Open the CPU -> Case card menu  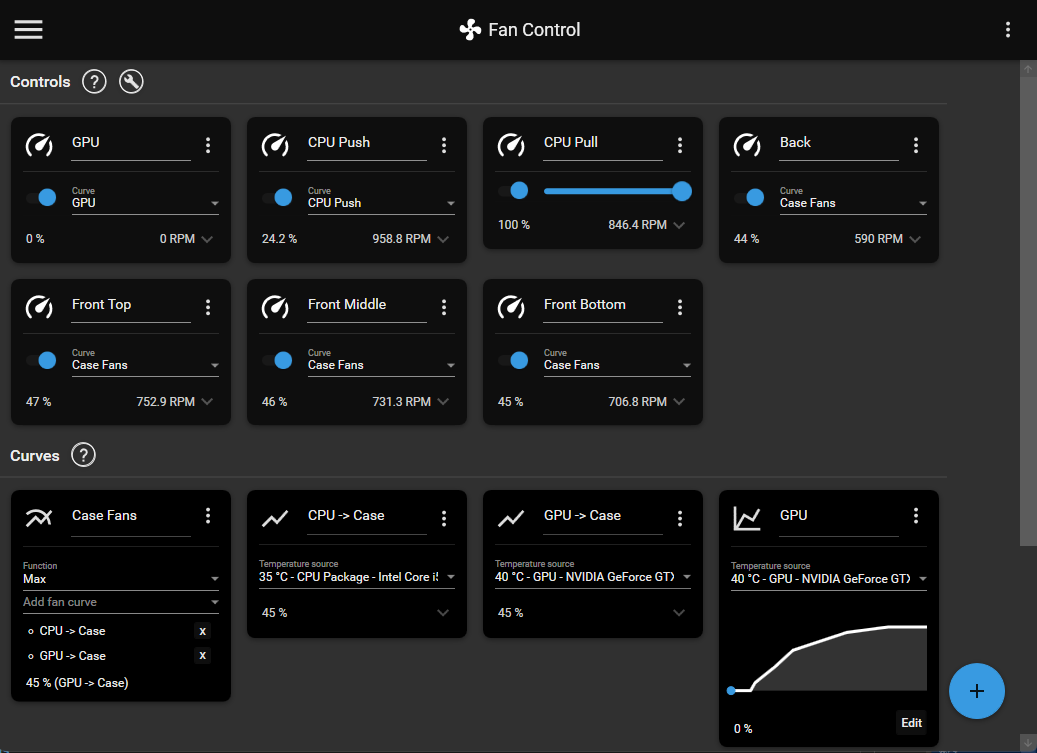pyautogui.click(x=444, y=519)
